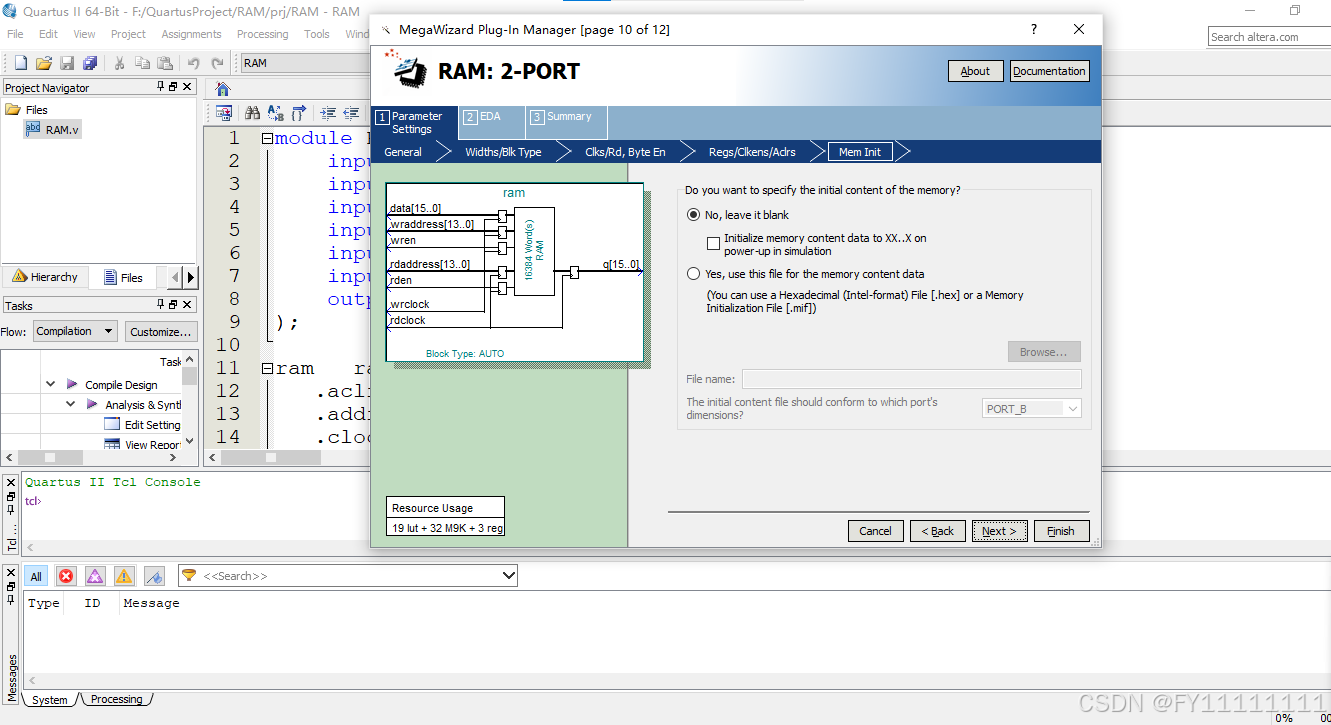Image resolution: width=1331 pixels, height=725 pixels.
Task: Click the Files folder in navigator
Action: tap(27, 110)
